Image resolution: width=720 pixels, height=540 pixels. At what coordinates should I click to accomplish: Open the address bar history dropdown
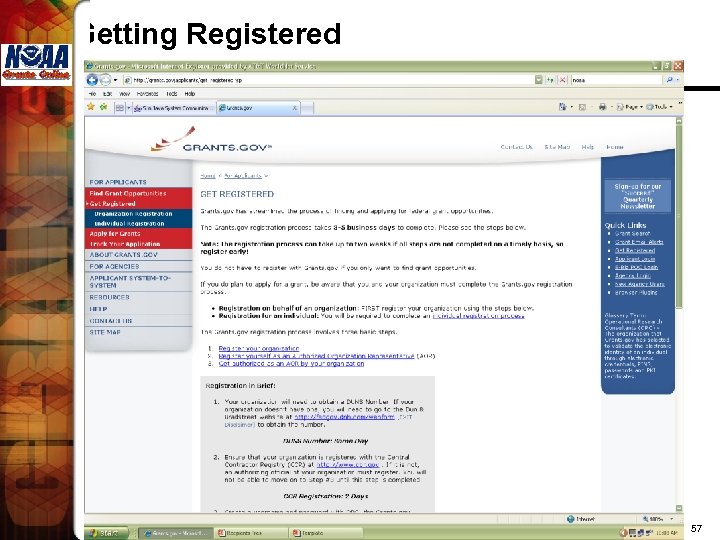(539, 80)
